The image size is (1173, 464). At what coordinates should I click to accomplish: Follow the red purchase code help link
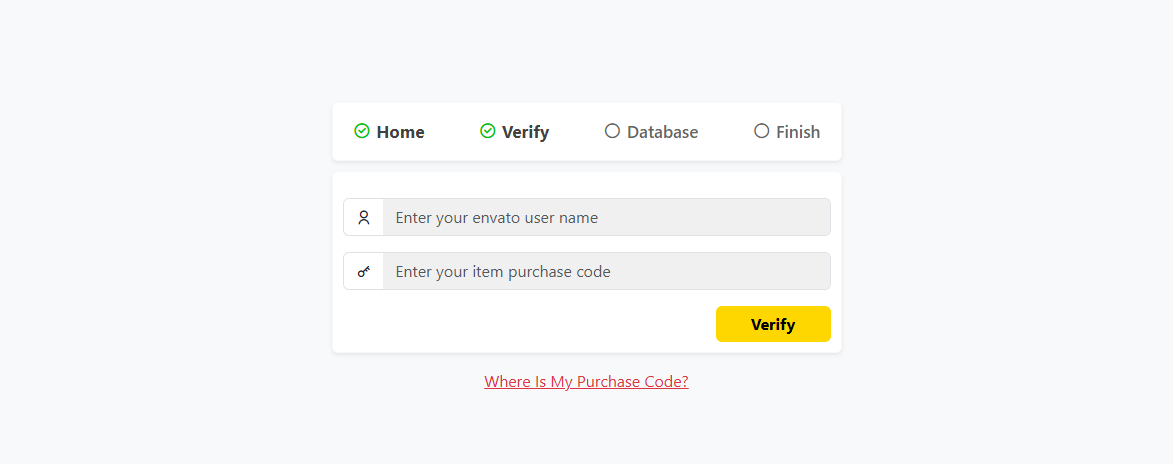click(586, 382)
